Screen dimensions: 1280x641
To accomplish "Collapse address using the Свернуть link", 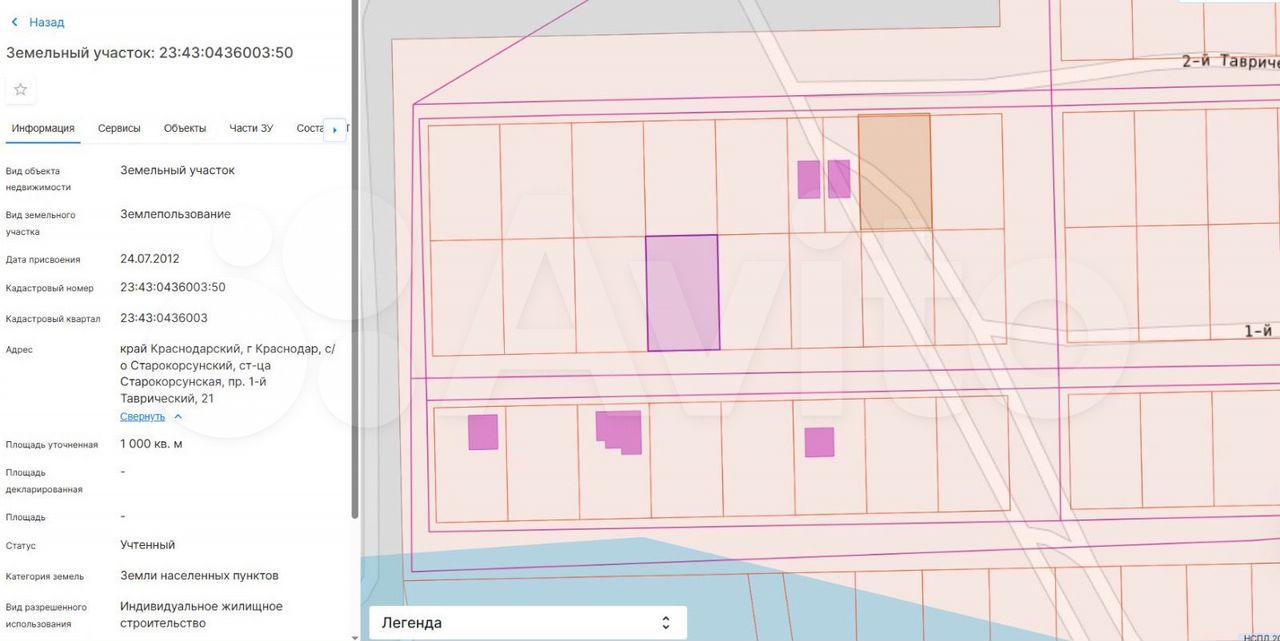I will pos(142,416).
